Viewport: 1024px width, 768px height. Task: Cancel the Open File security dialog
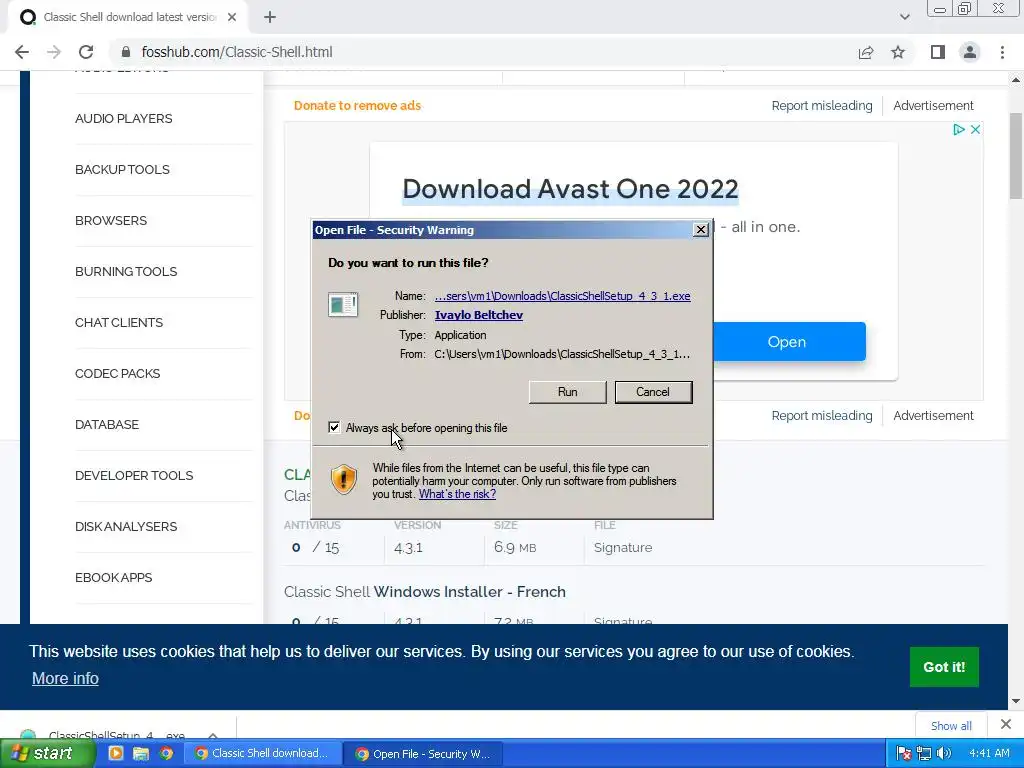point(653,392)
